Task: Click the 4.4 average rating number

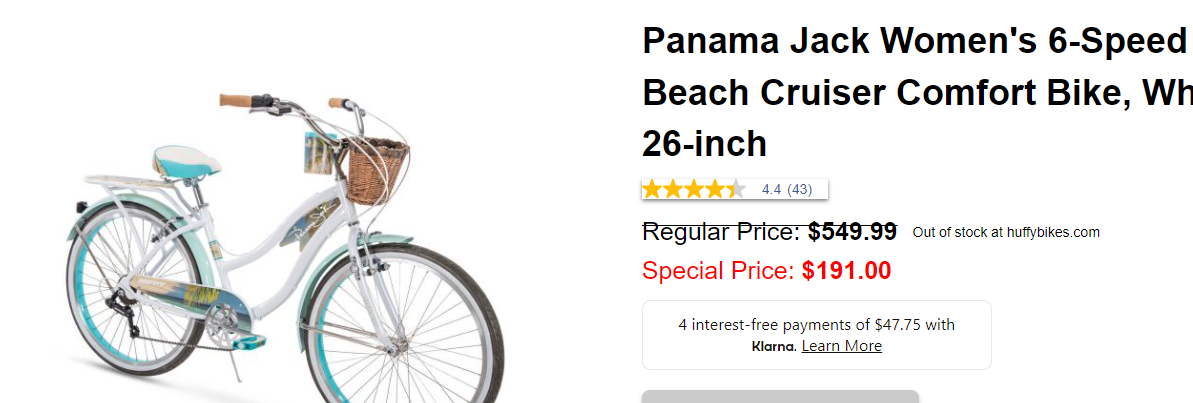Action: coord(771,189)
